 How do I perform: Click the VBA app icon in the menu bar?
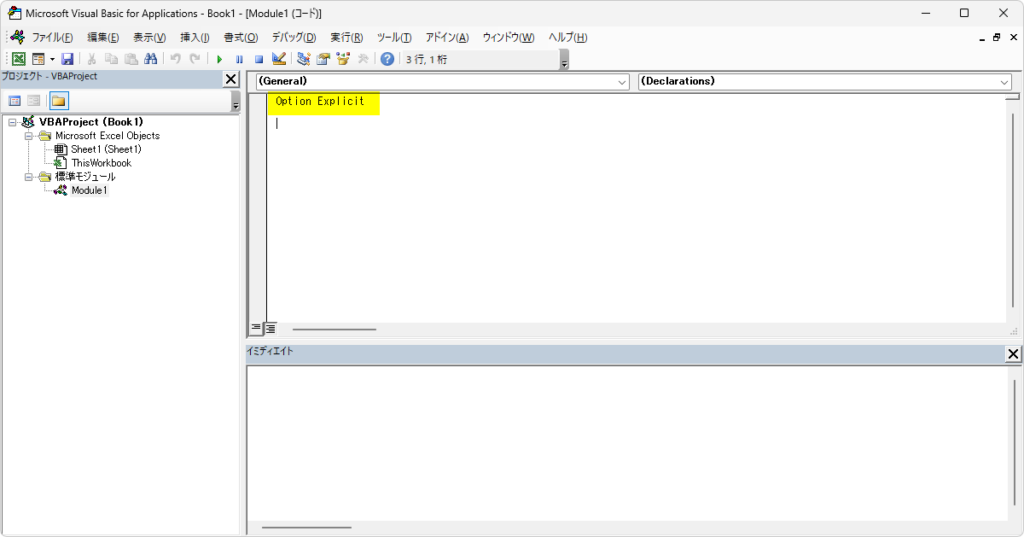tap(18, 37)
